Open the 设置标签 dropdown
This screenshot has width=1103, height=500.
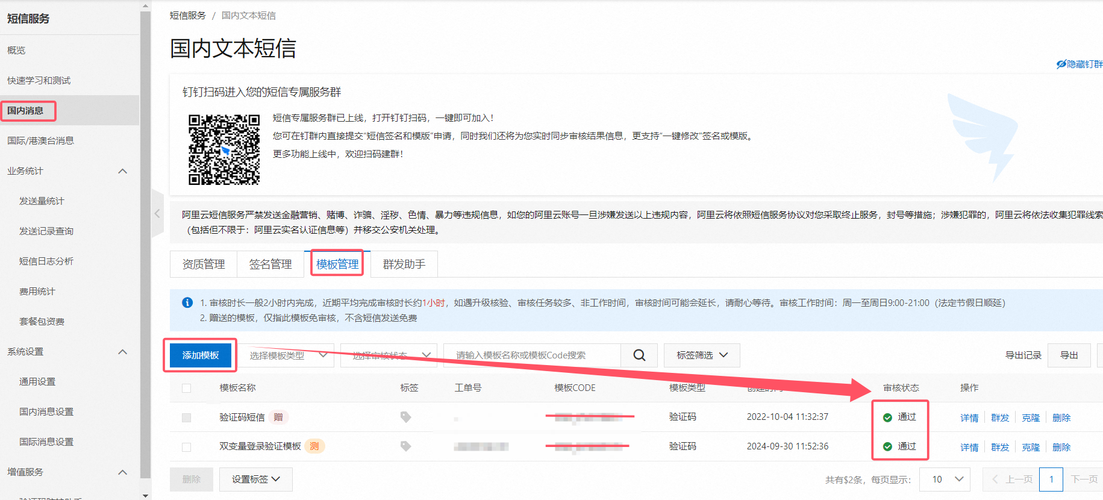[256, 480]
